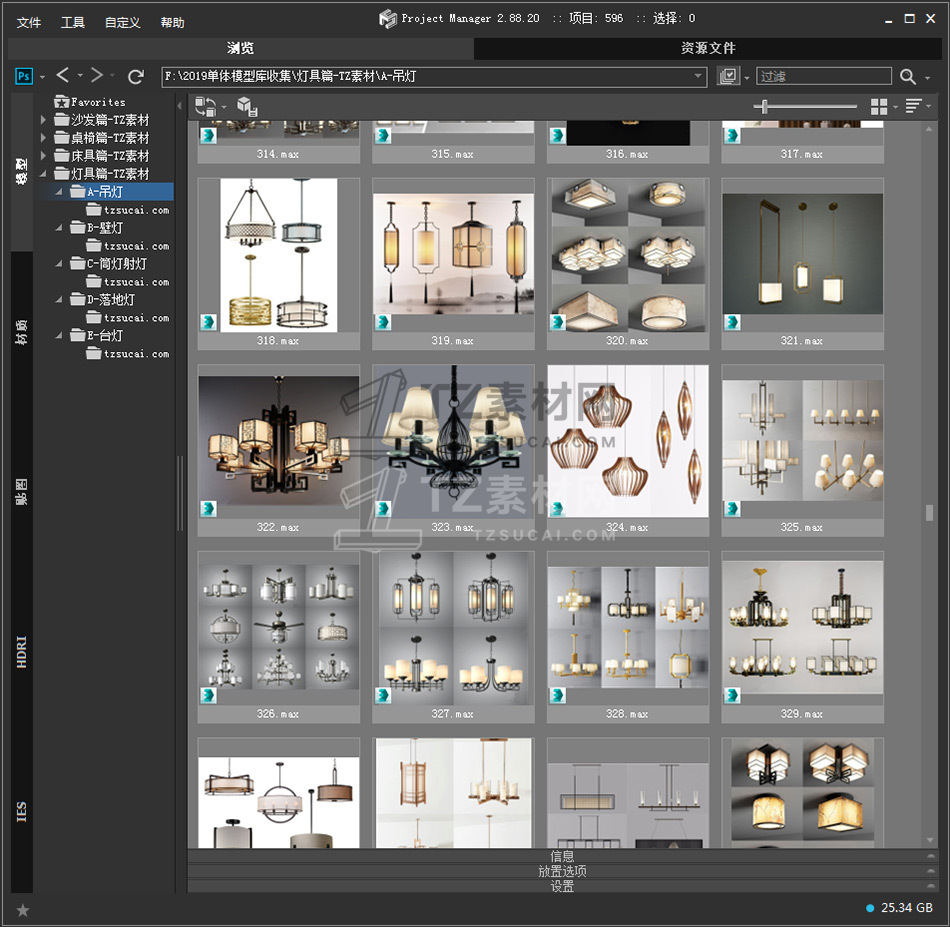
Task: Select the 323.max chandelier thumbnail
Action: pyautogui.click(x=453, y=441)
